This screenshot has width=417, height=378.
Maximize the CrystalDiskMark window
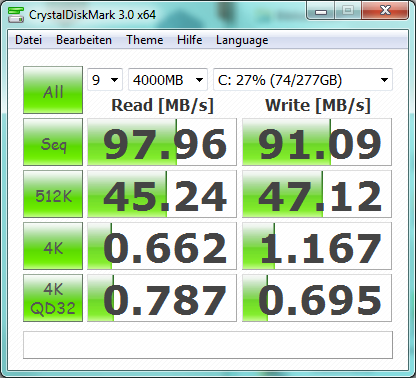(x=348, y=11)
